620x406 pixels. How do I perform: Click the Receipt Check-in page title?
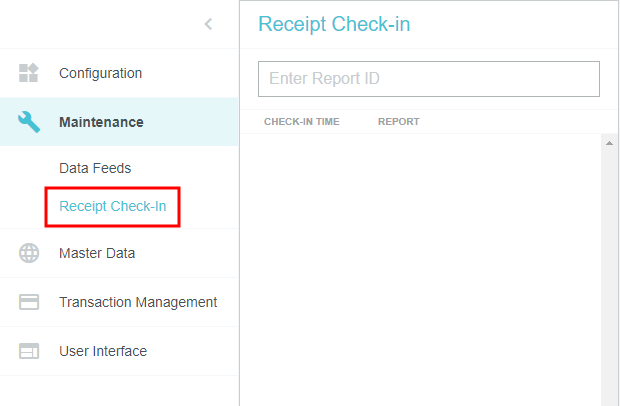point(334,25)
